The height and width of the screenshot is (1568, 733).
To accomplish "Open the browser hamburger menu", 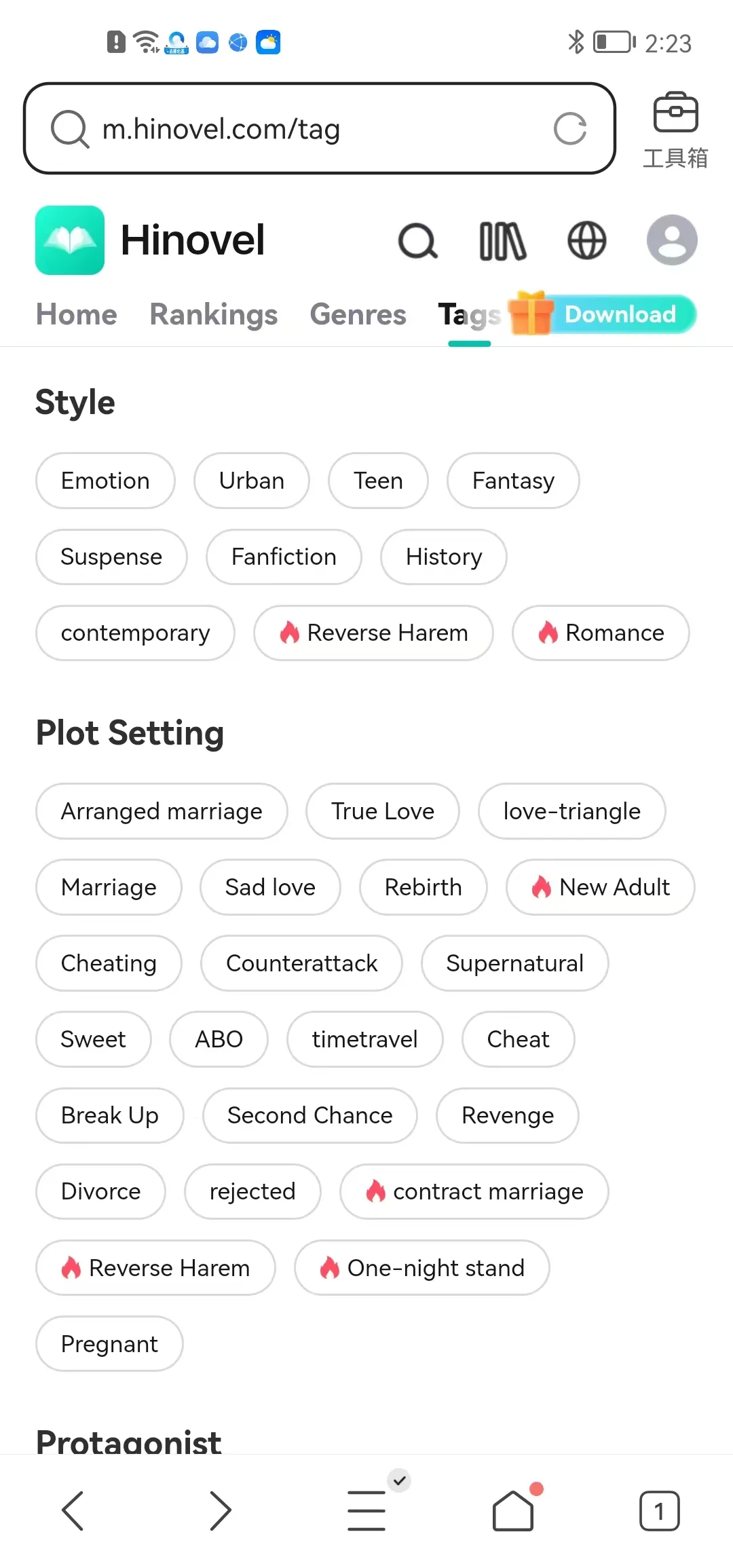I will tap(367, 1510).
